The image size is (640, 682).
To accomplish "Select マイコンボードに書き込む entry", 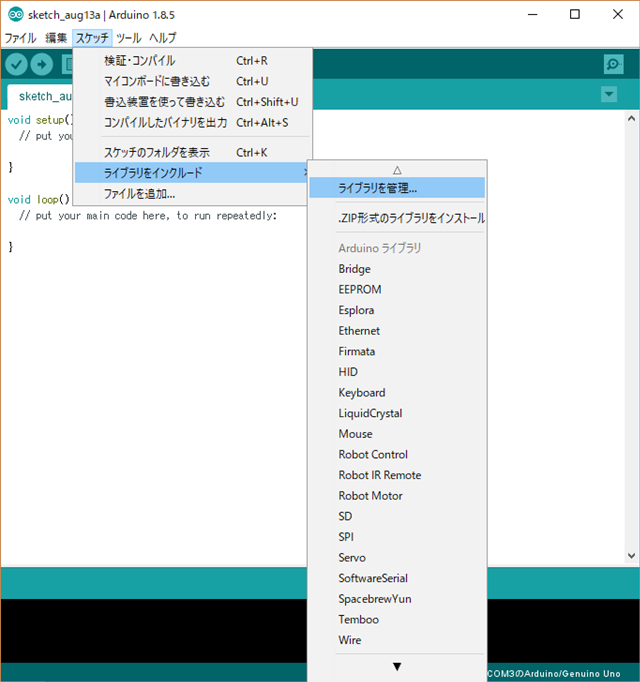I will (193, 81).
